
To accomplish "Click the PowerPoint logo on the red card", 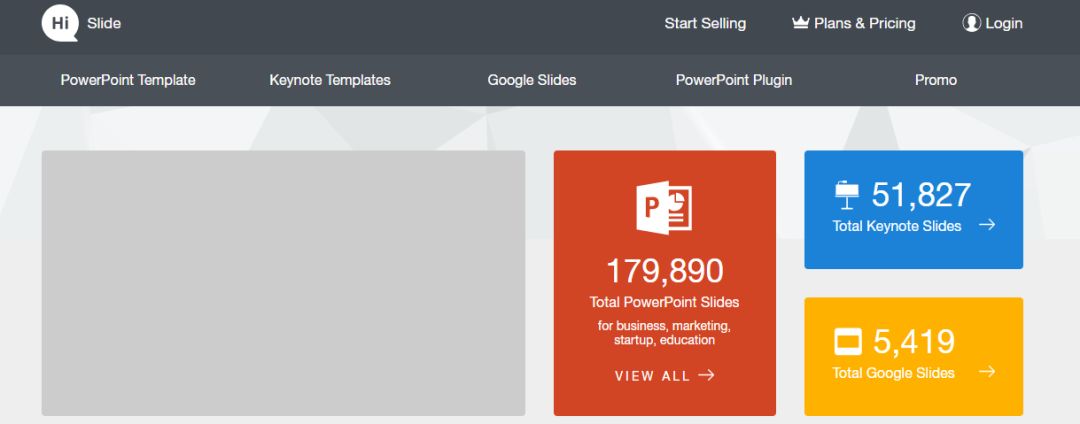I will click(x=664, y=208).
